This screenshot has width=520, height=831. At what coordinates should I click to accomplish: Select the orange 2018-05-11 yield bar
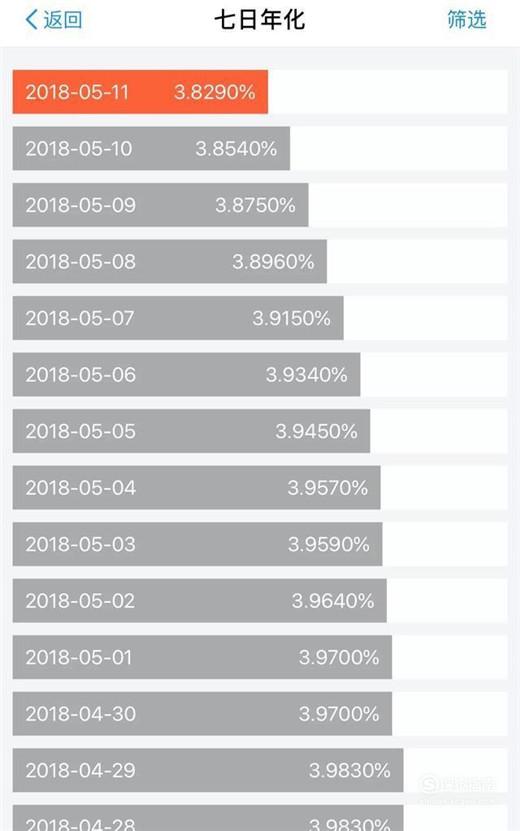pyautogui.click(x=140, y=92)
